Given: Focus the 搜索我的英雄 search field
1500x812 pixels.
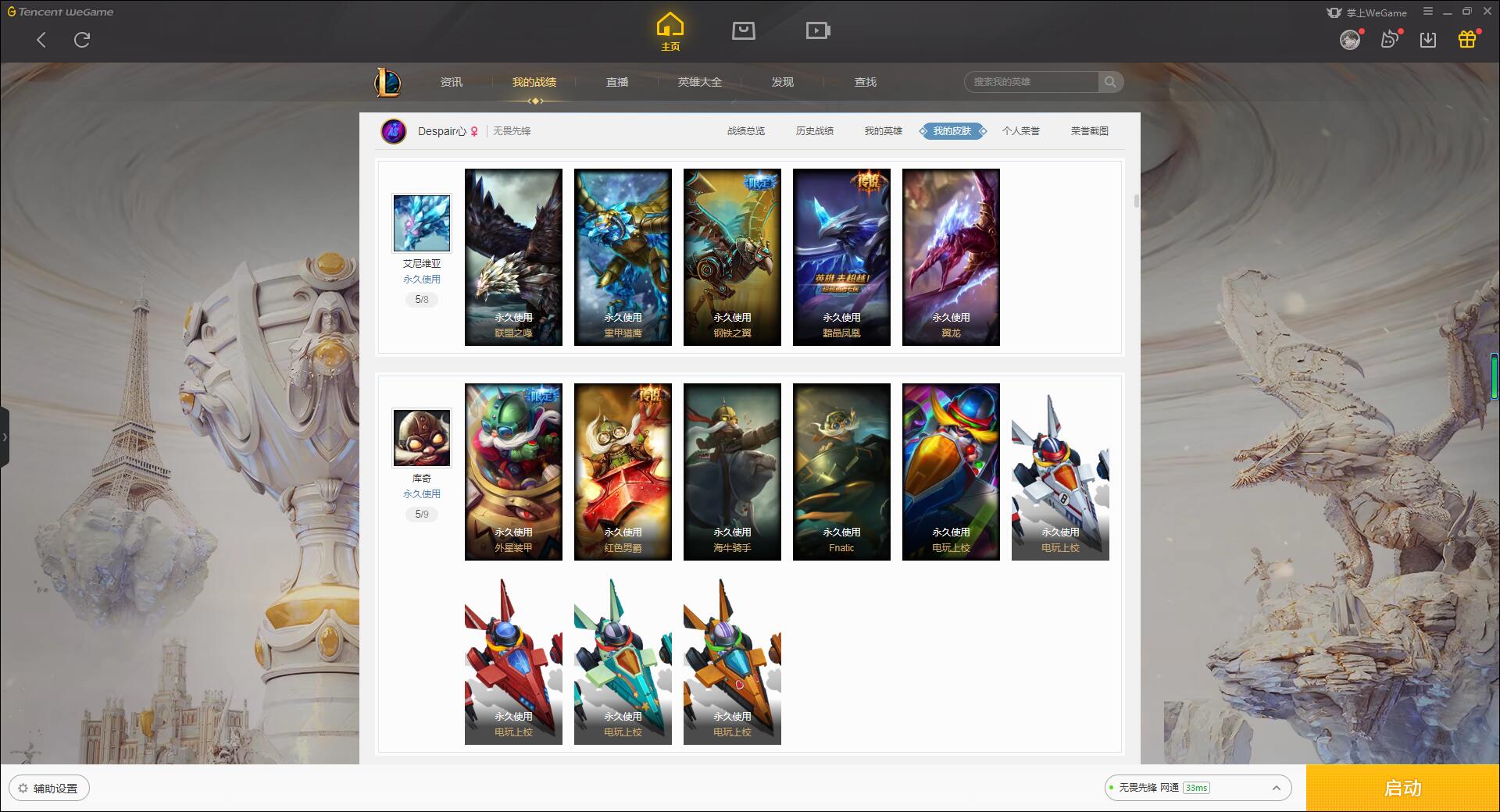Looking at the screenshot, I should pyautogui.click(x=1031, y=82).
